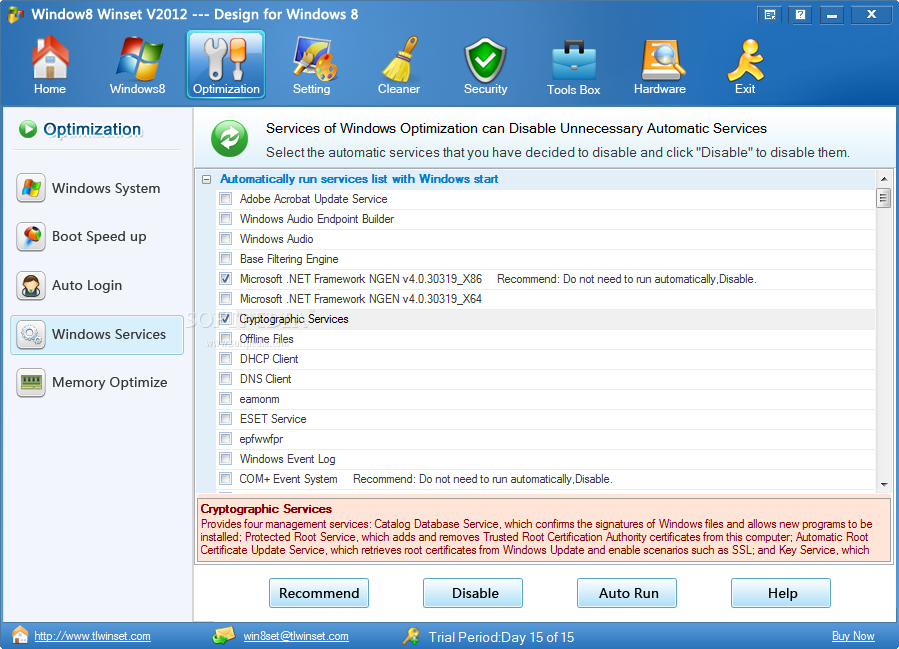Click the Recommend button

point(319,593)
